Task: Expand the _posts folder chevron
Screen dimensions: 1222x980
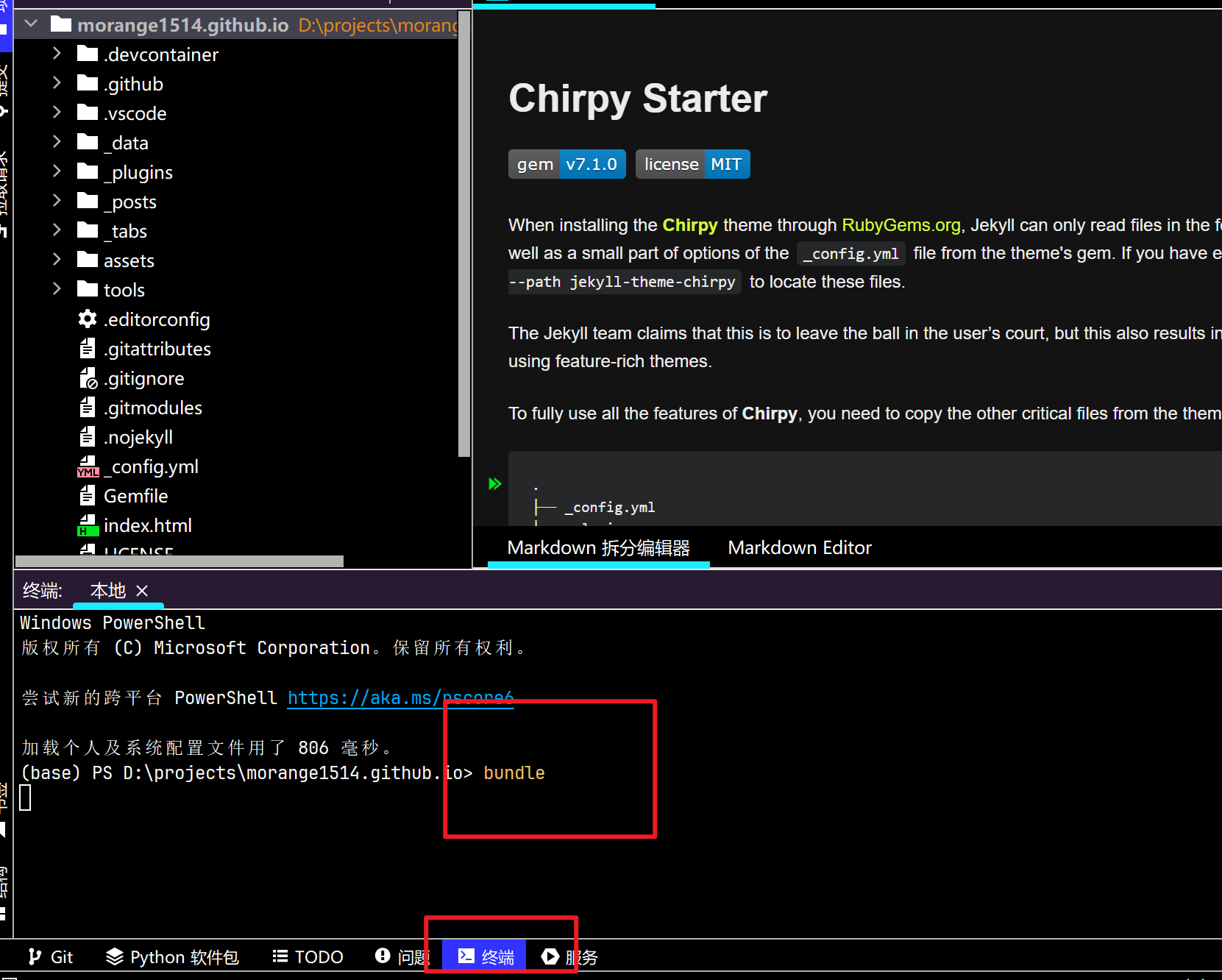Action: click(57, 200)
